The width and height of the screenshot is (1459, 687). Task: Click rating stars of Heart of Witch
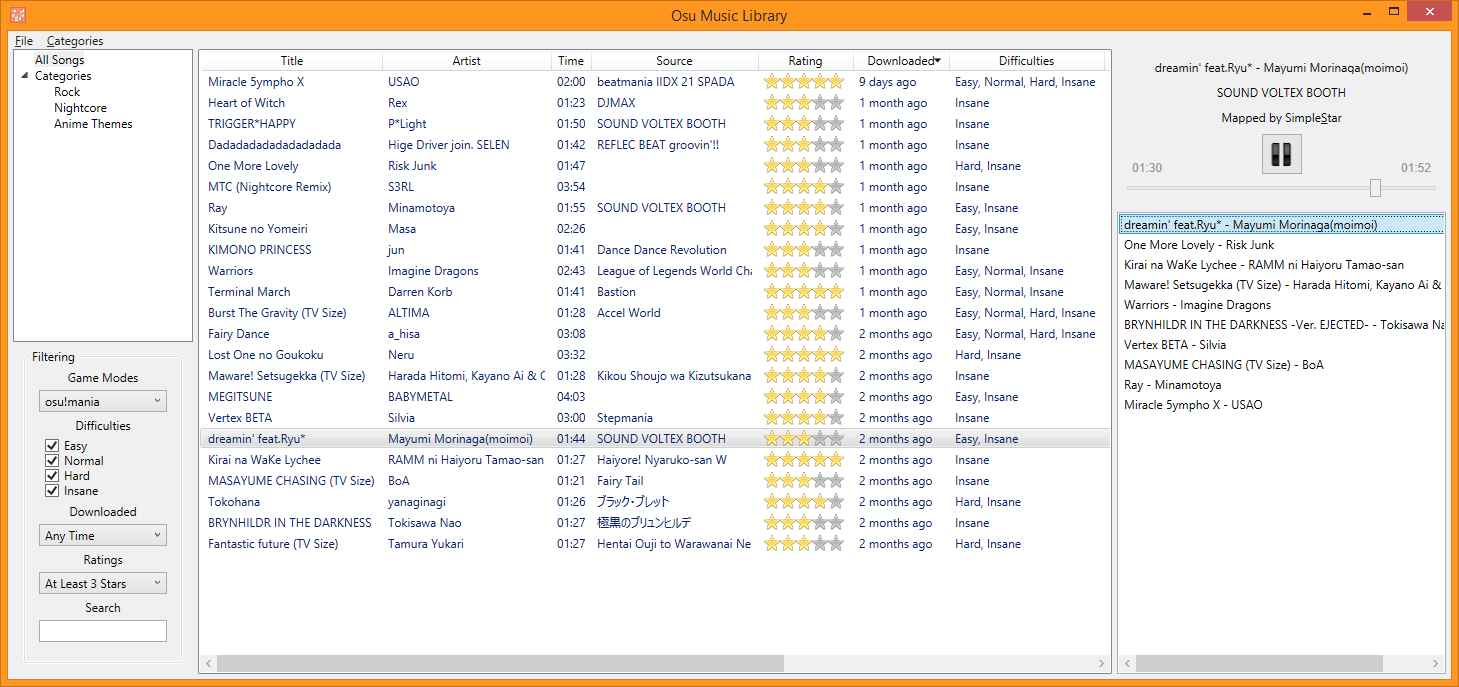point(804,103)
